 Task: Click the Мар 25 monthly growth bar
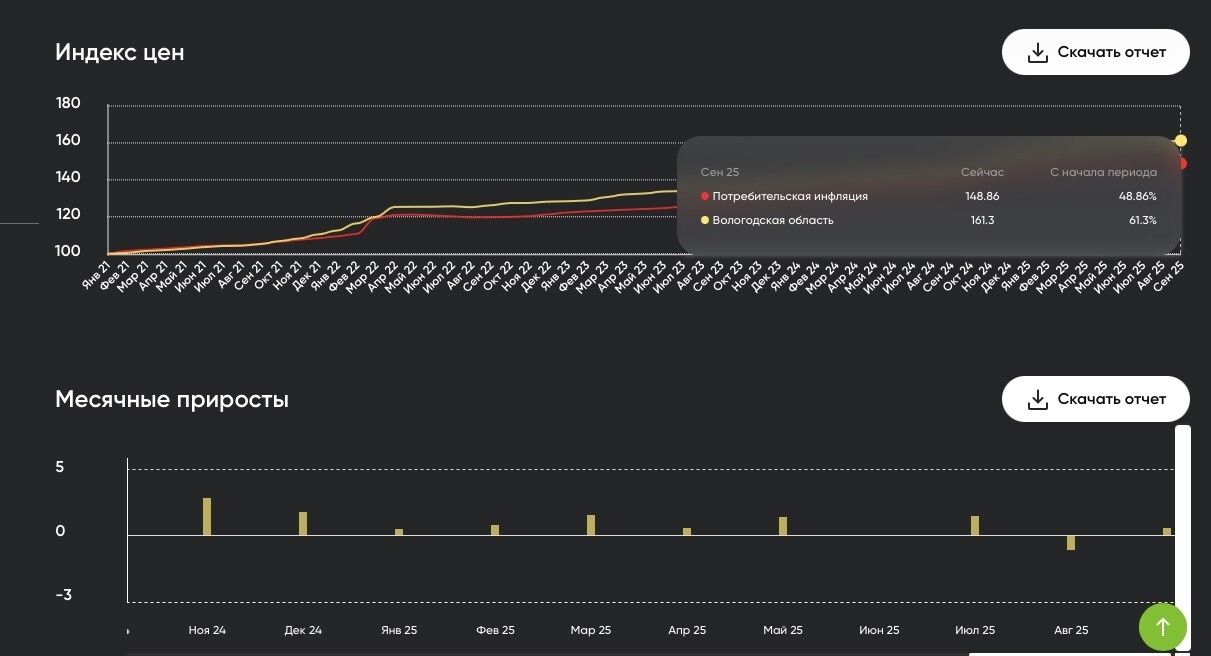591,525
